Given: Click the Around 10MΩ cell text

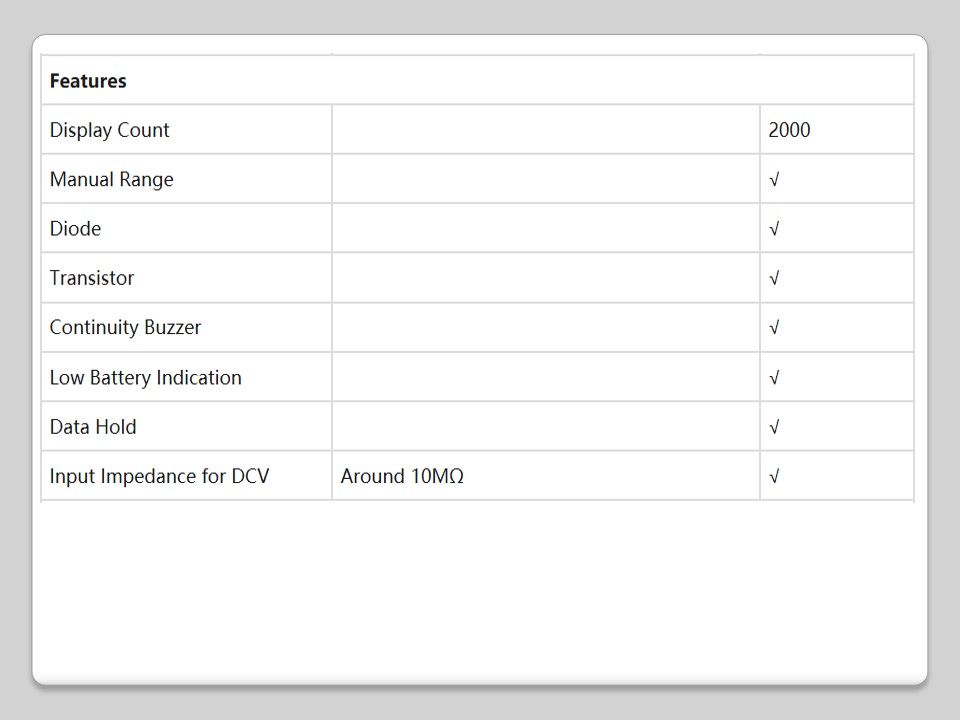Looking at the screenshot, I should (x=402, y=476).
